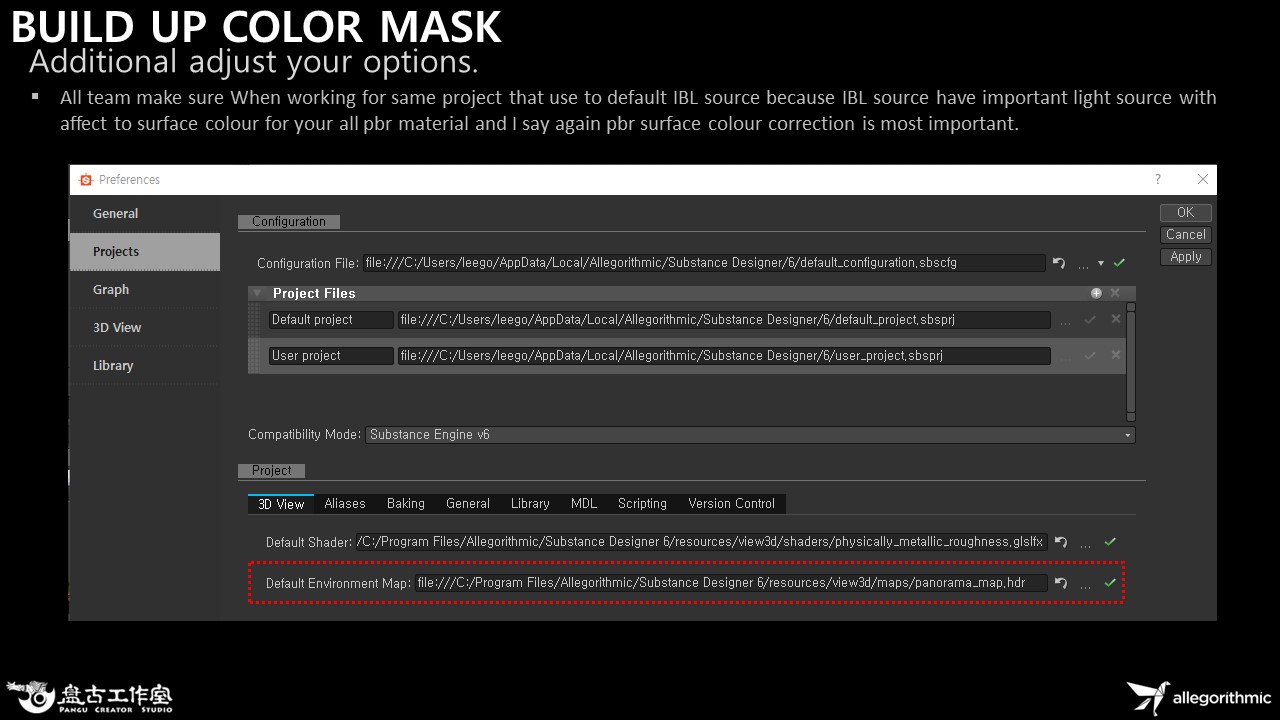Click the Configuration File path field
1280x720 pixels.
[704, 263]
